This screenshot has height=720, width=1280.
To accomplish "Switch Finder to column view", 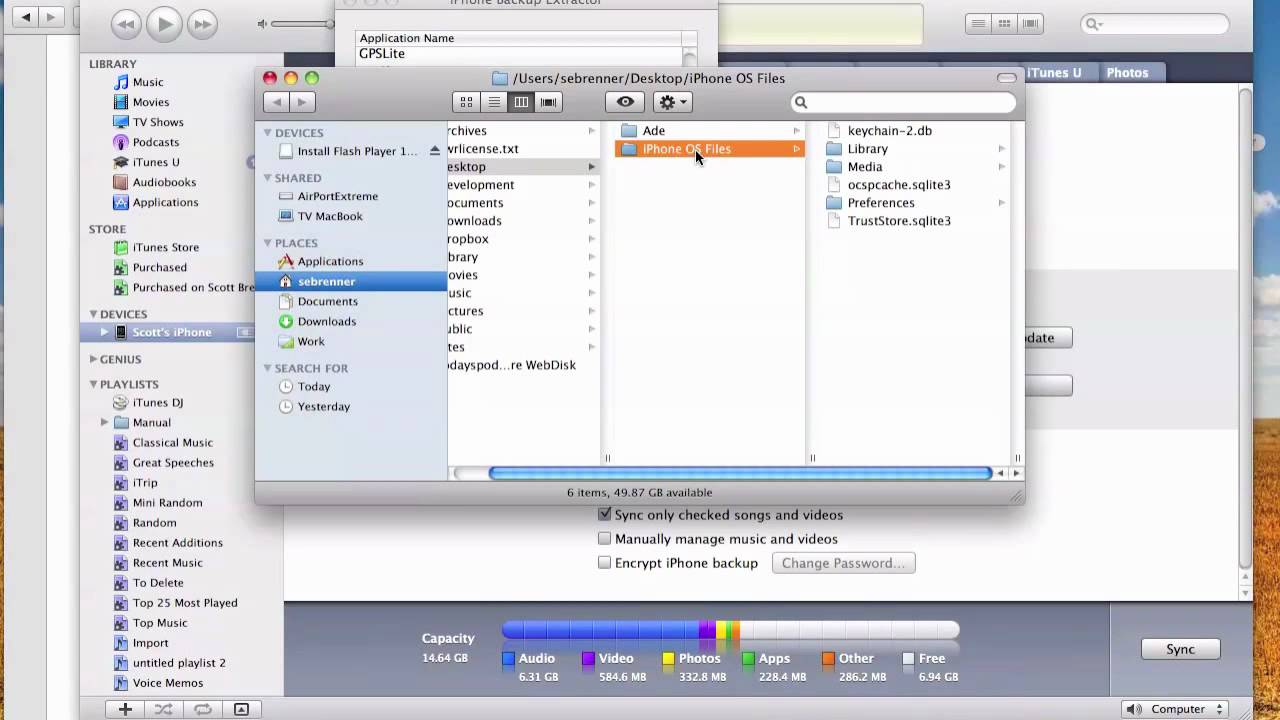I will click(521, 102).
